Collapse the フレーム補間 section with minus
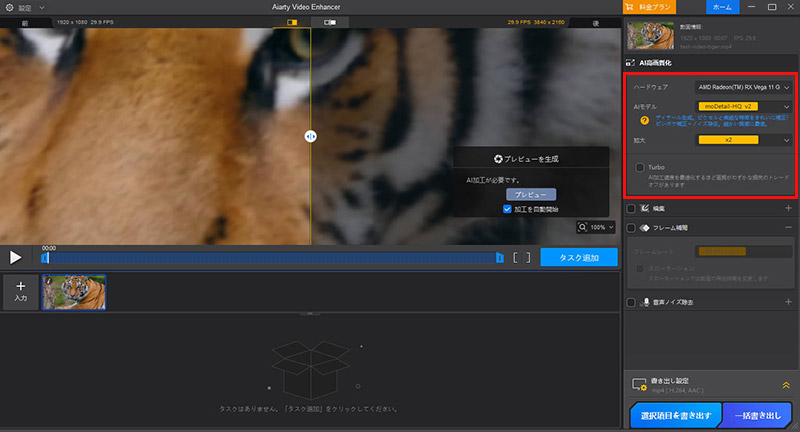The width and height of the screenshot is (800, 432). [x=788, y=227]
